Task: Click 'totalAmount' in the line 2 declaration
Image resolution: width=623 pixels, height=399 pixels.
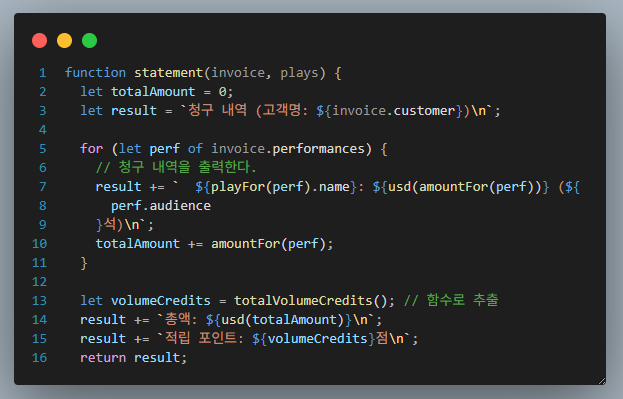Action: [153, 92]
